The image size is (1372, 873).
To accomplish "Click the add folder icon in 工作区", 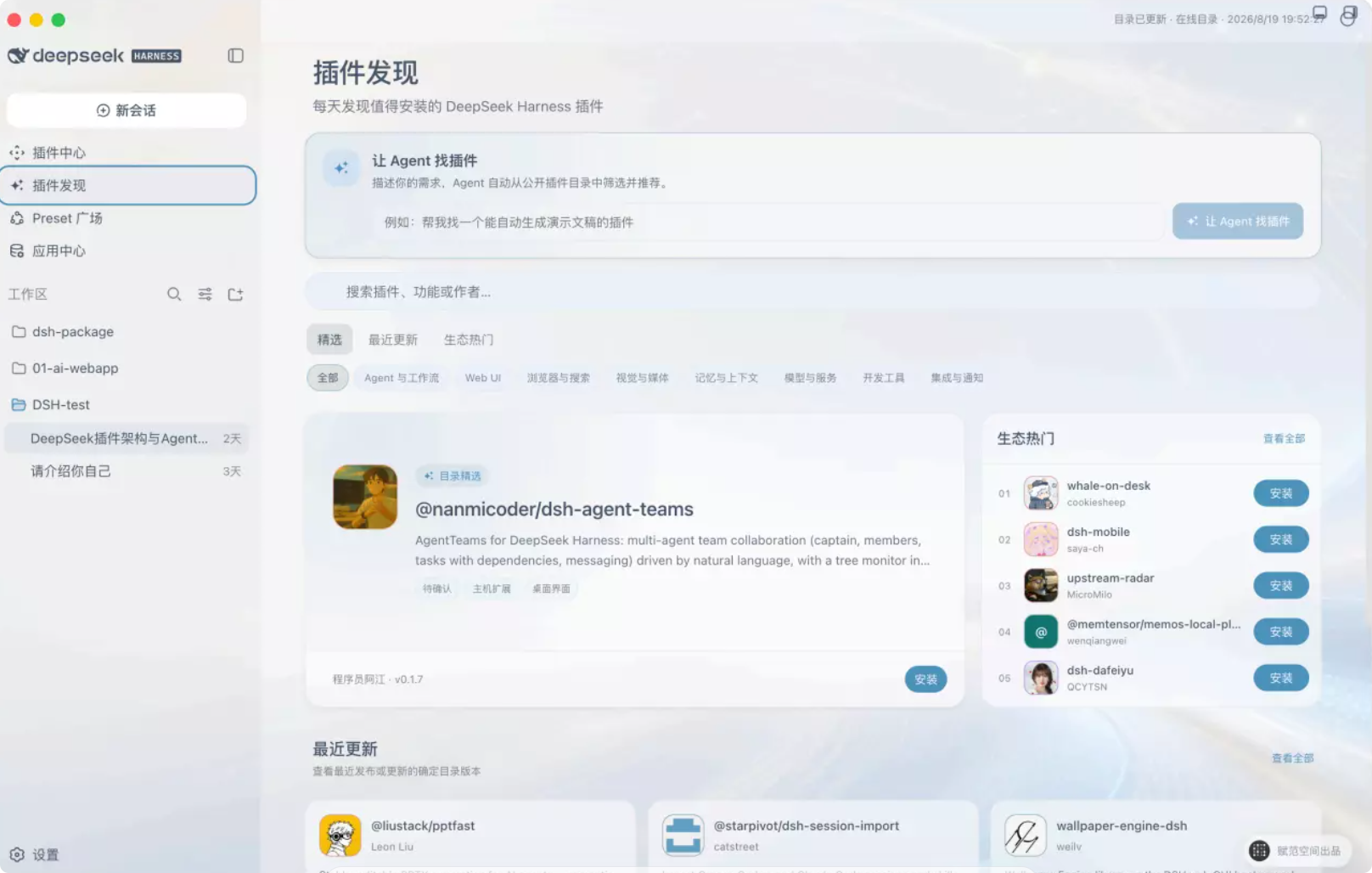I will pyautogui.click(x=235, y=294).
